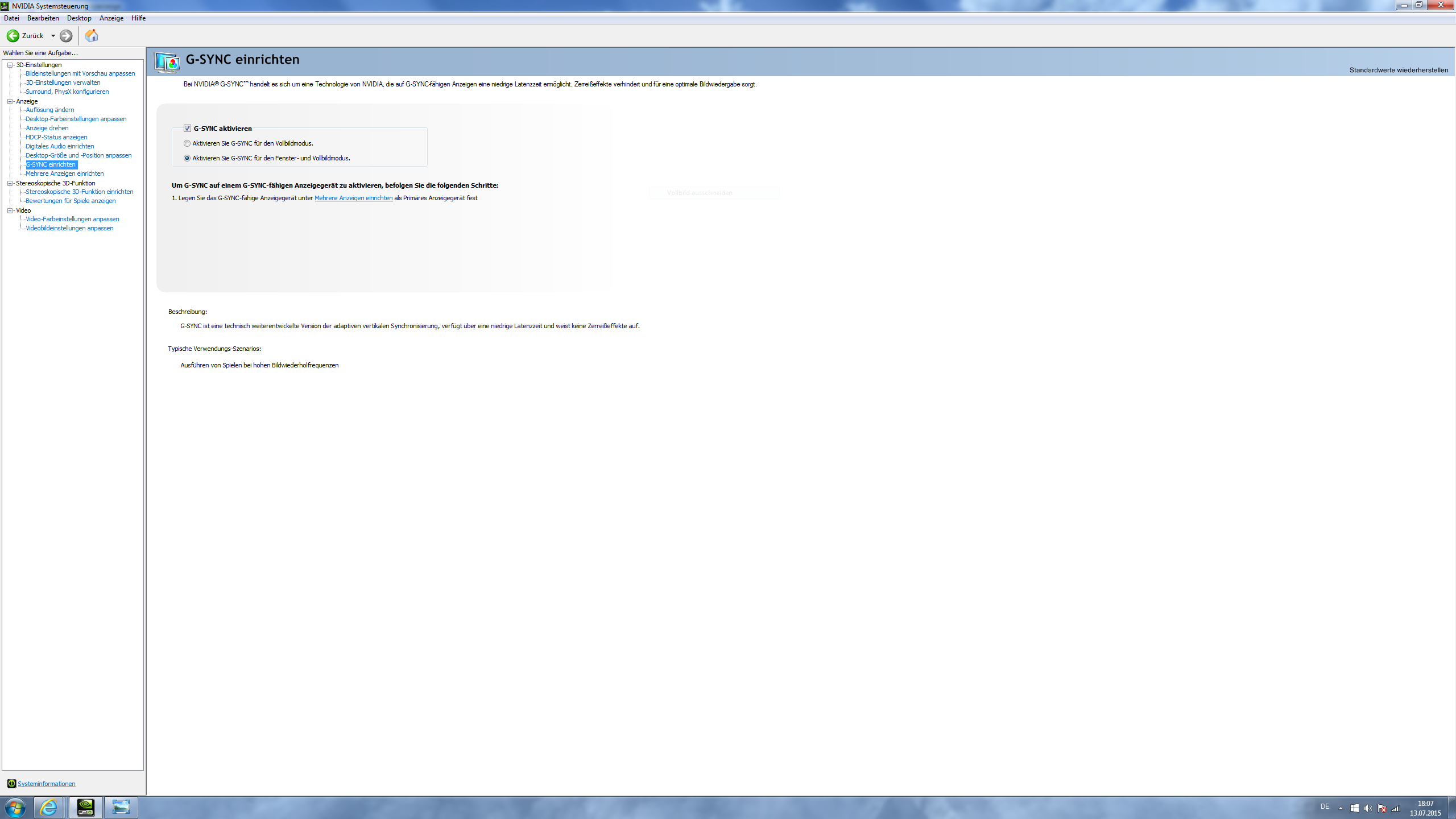Select Videobildeinstellungen anpassen

(69, 228)
